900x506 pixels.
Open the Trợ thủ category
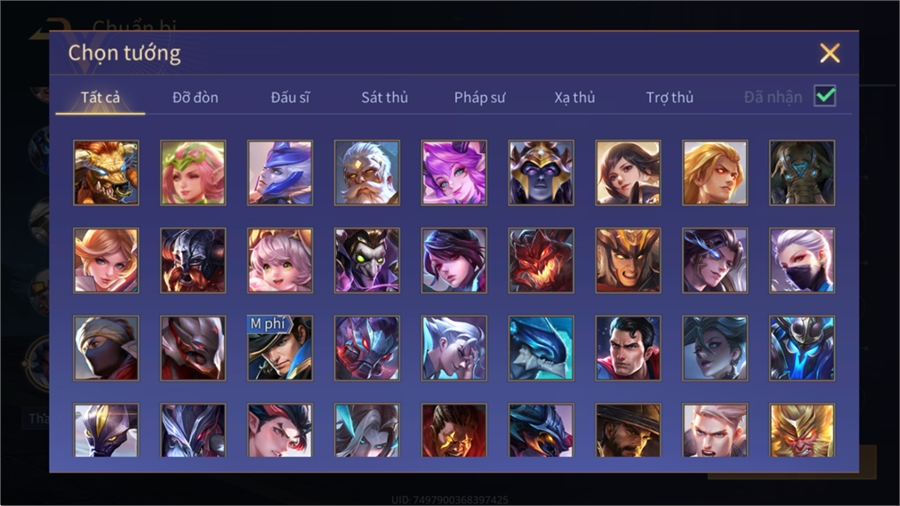(670, 98)
